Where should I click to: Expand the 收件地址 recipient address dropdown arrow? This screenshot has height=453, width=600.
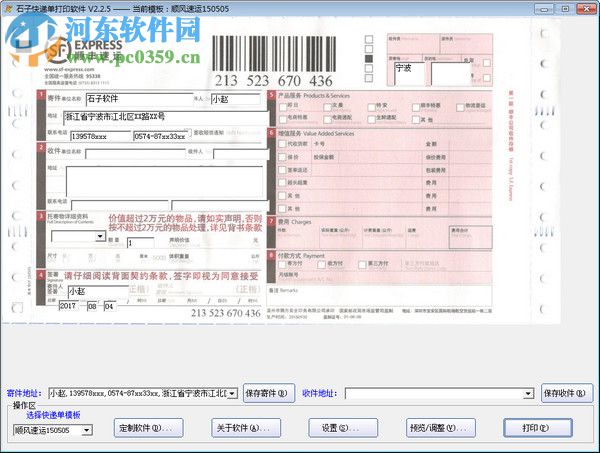[x=528, y=393]
